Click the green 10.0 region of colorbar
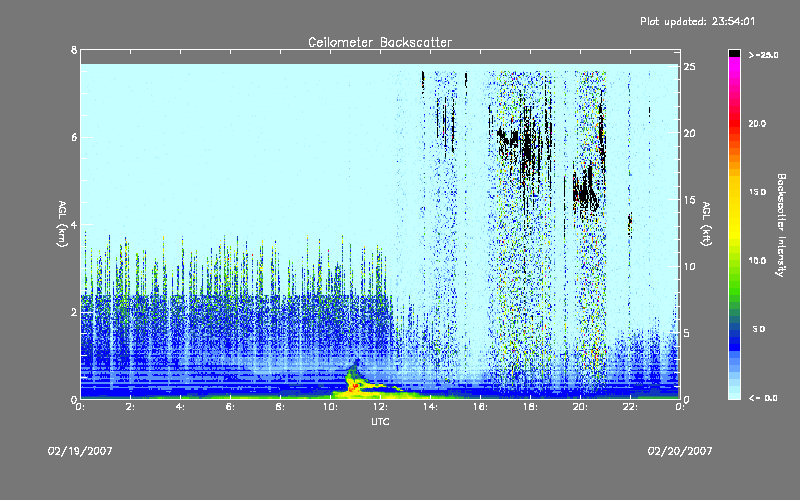The width and height of the screenshot is (800, 500). [734, 261]
